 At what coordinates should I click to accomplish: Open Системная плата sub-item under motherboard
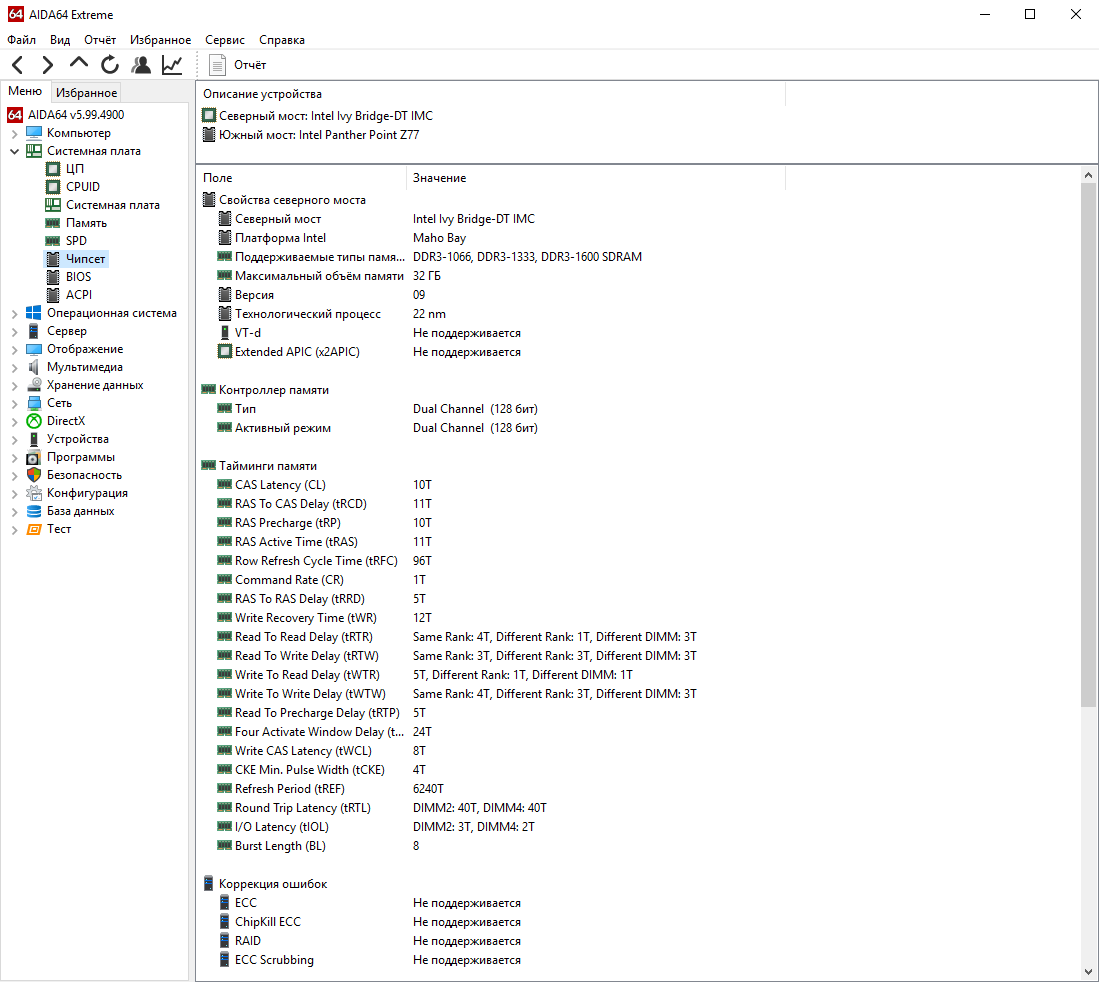pyautogui.click(x=112, y=205)
